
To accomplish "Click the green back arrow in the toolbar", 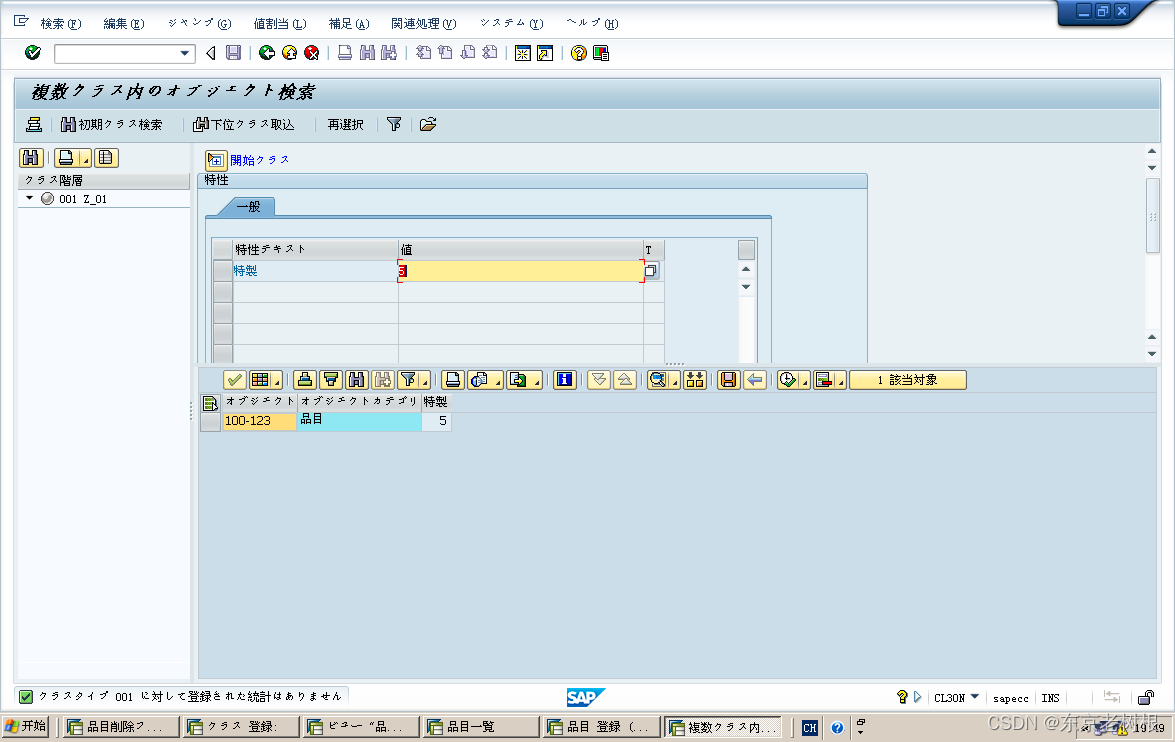I will click(266, 53).
